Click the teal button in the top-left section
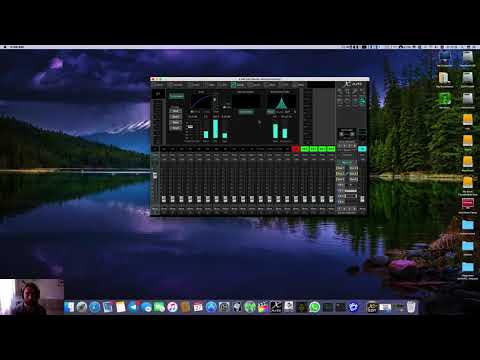The image size is (480, 360). [176, 96]
